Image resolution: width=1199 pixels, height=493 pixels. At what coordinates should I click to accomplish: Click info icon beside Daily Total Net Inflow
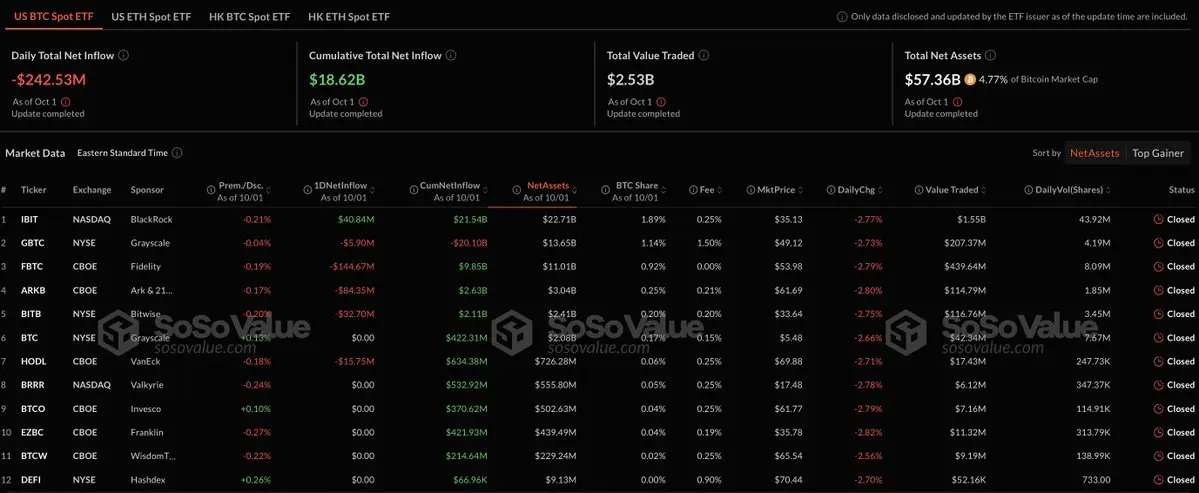click(x=124, y=56)
